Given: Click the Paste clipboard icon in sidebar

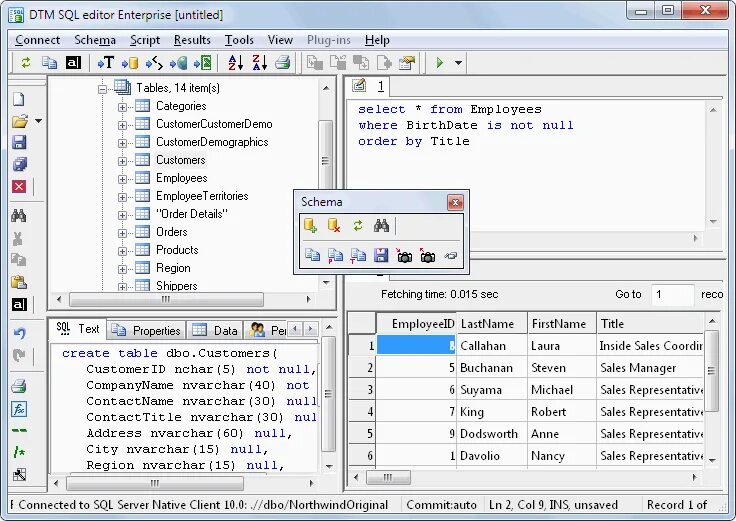Looking at the screenshot, I should click(x=19, y=282).
